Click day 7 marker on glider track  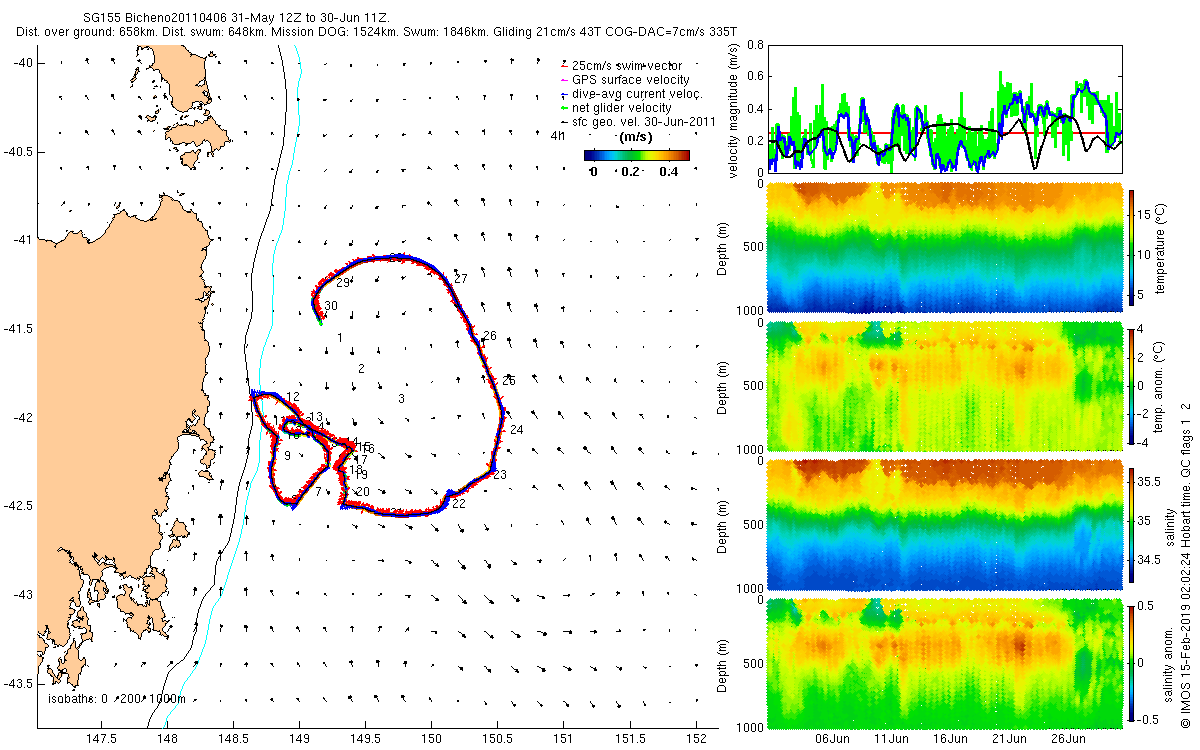coord(318,492)
